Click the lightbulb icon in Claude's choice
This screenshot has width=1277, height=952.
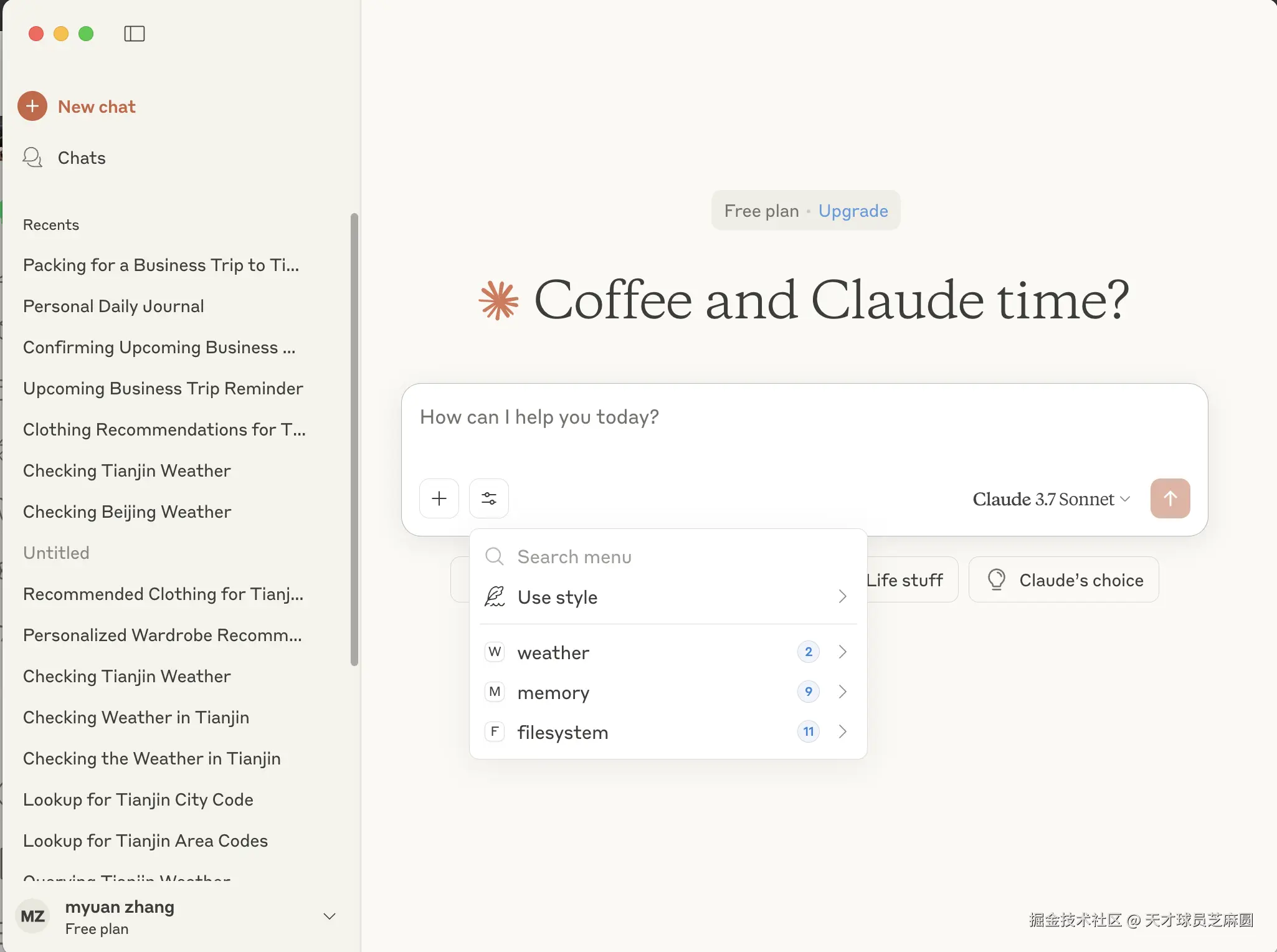pyautogui.click(x=997, y=580)
